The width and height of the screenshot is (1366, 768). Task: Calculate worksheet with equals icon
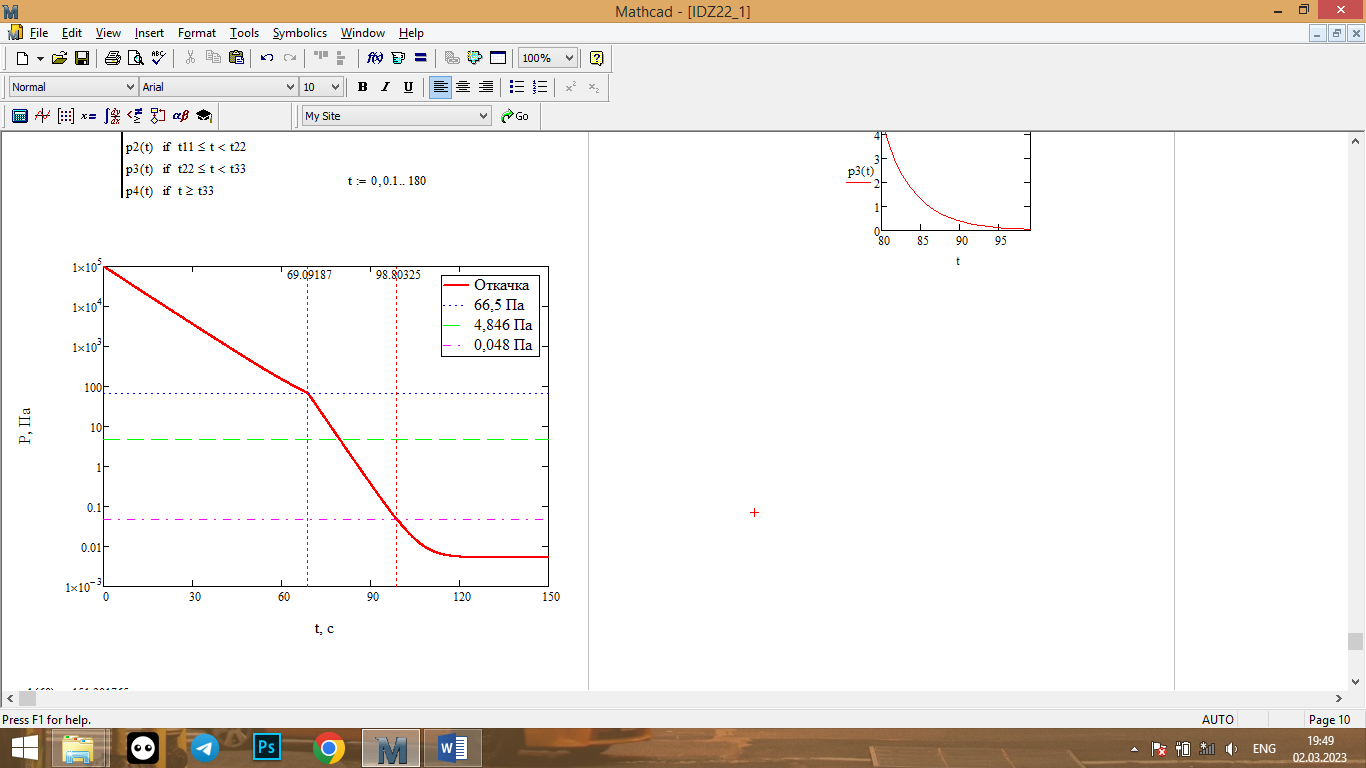421,58
